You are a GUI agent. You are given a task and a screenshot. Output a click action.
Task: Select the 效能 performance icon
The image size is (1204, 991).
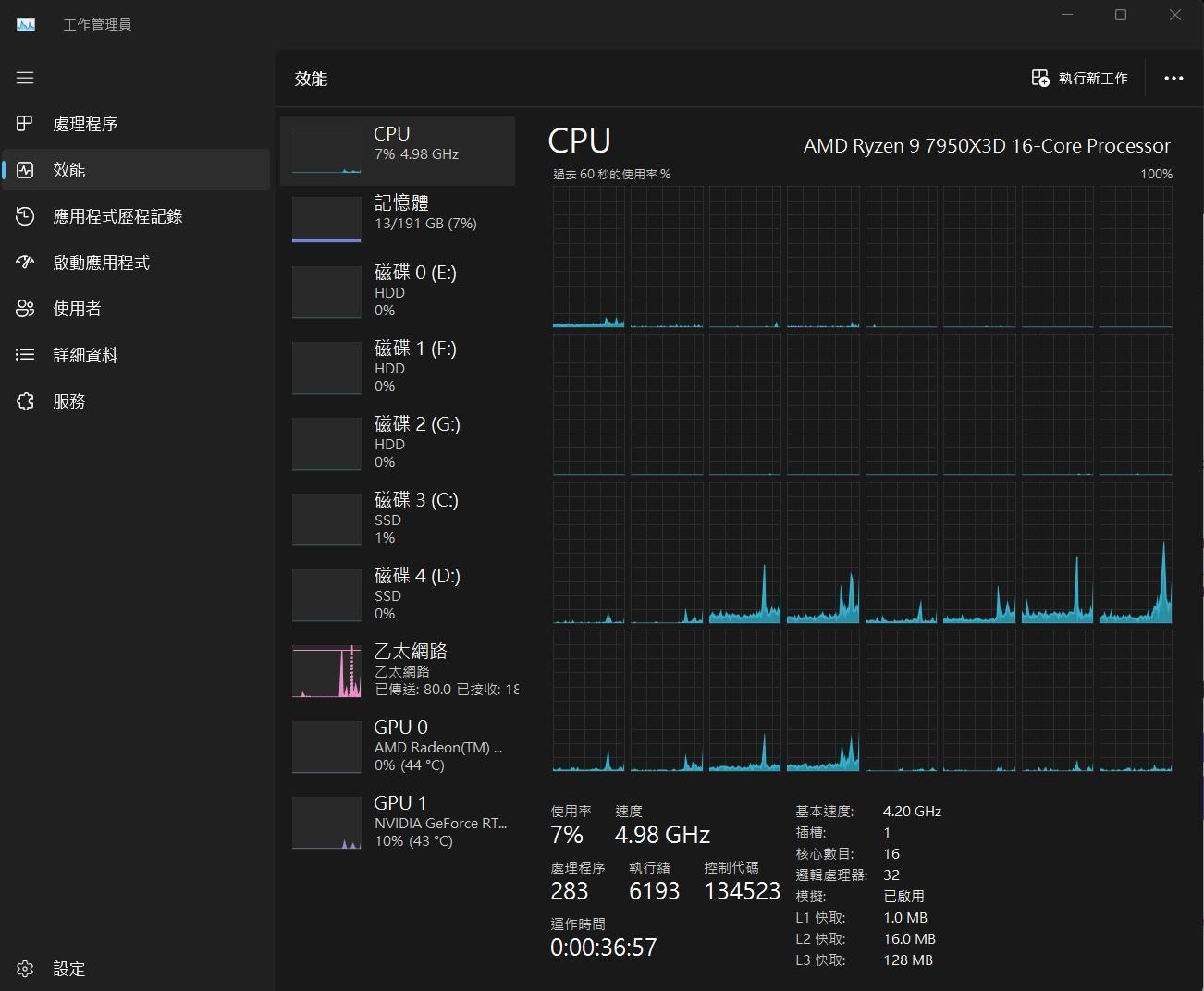tap(25, 170)
